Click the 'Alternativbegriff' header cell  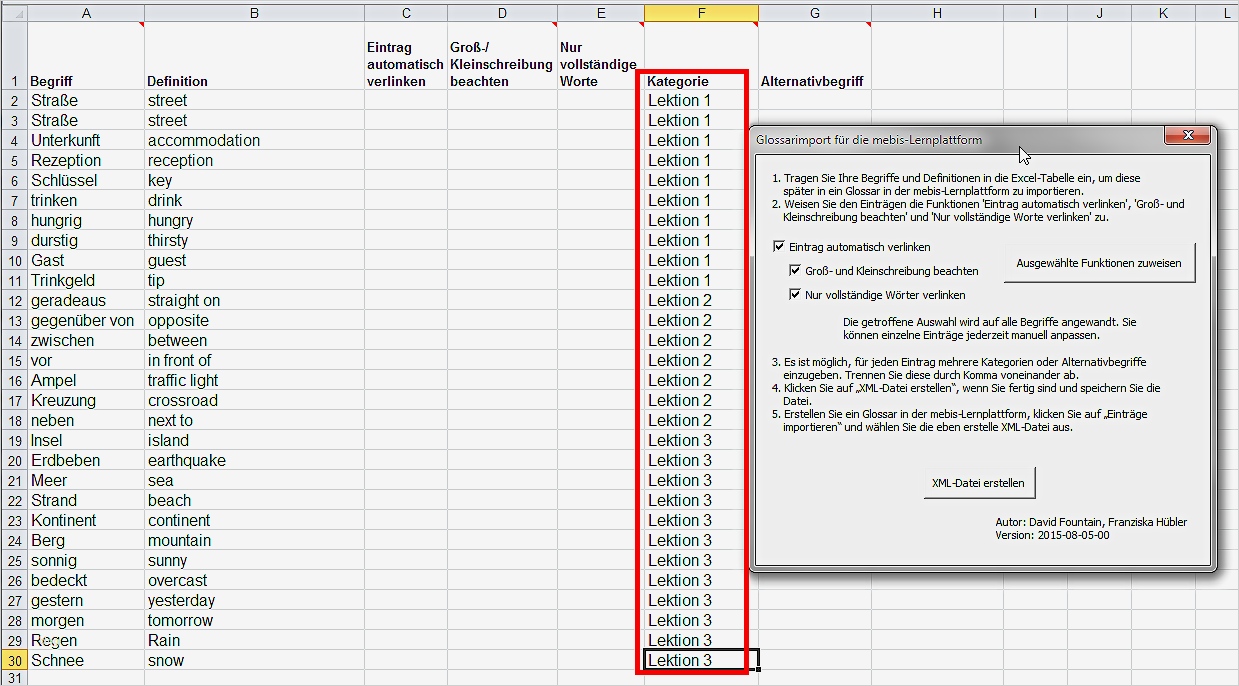coord(815,56)
